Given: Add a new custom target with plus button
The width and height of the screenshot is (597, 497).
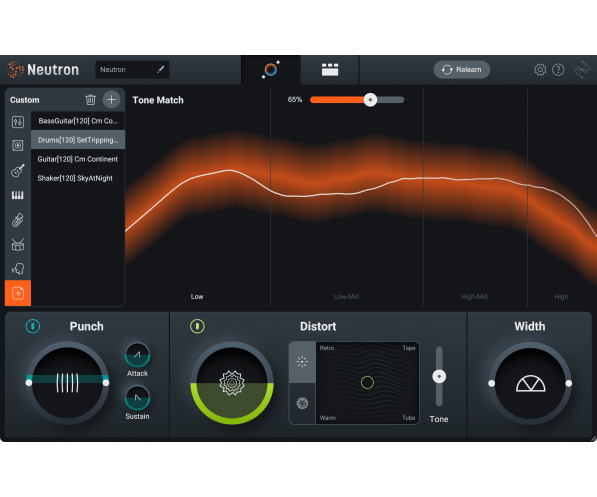Looking at the screenshot, I should 112,100.
